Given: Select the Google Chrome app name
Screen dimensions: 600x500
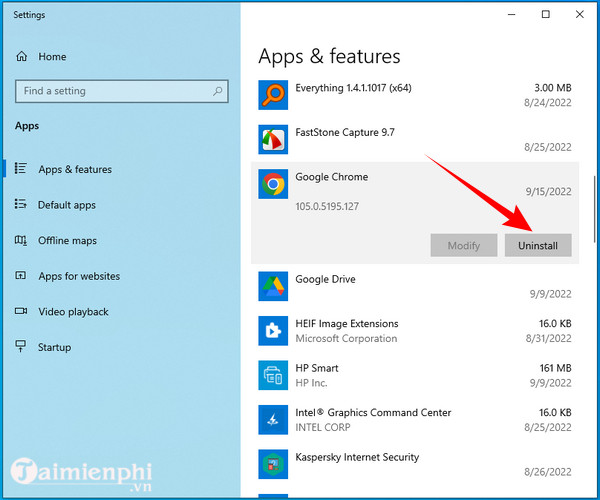Looking at the screenshot, I should [332, 177].
